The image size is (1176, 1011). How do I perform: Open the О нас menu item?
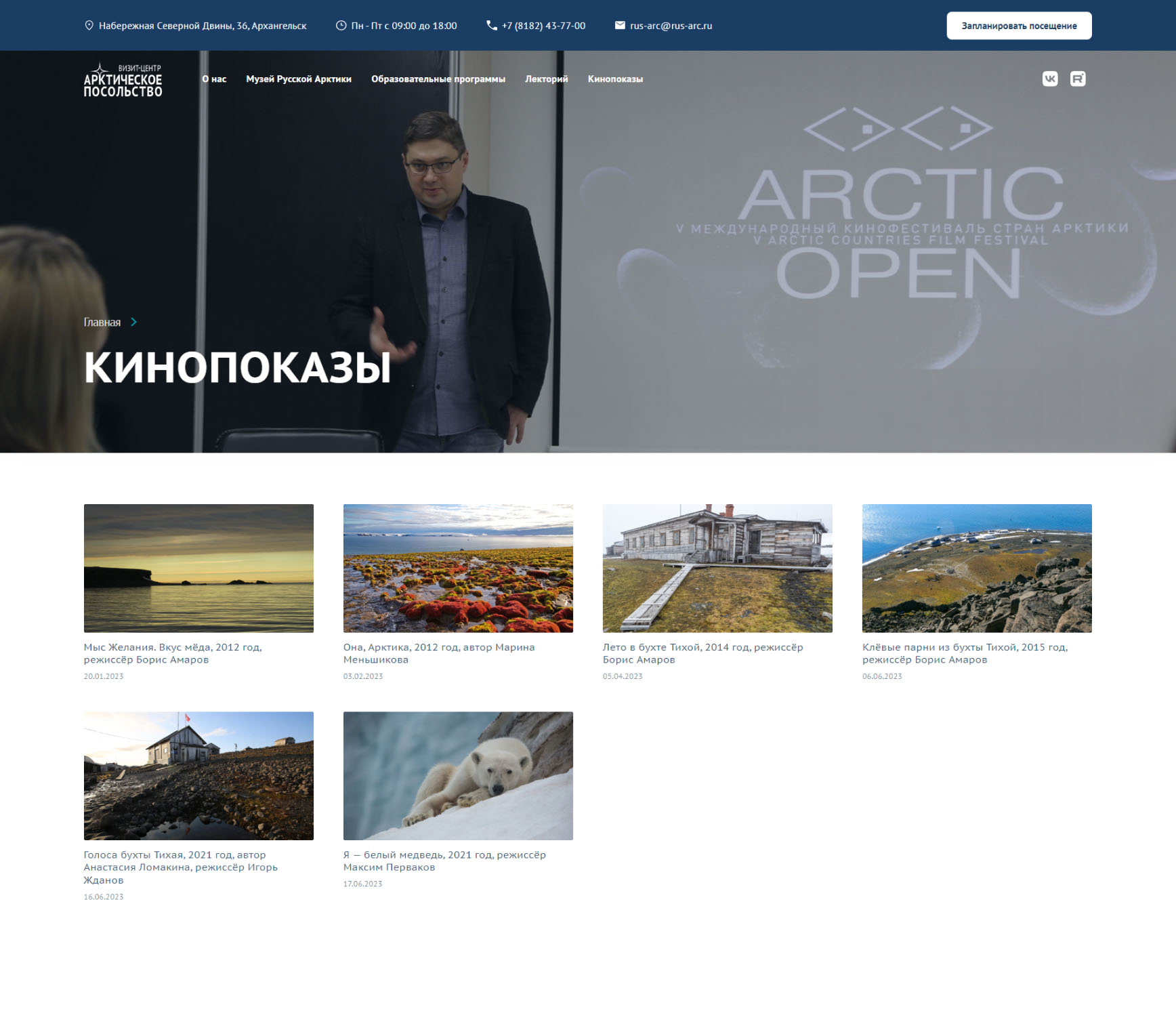214,79
